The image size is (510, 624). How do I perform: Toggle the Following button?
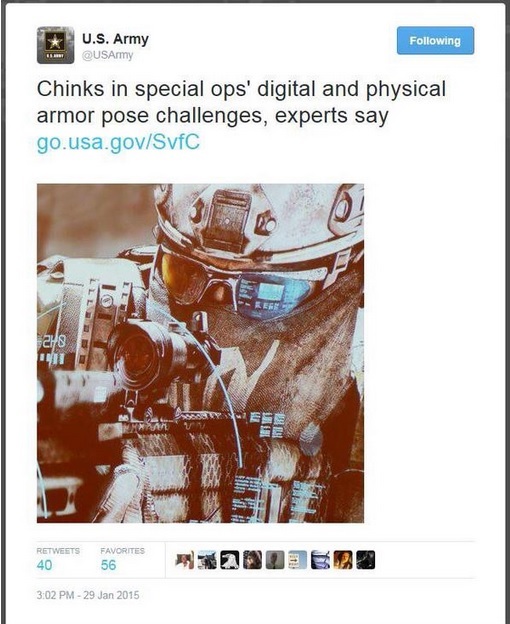(x=435, y=41)
